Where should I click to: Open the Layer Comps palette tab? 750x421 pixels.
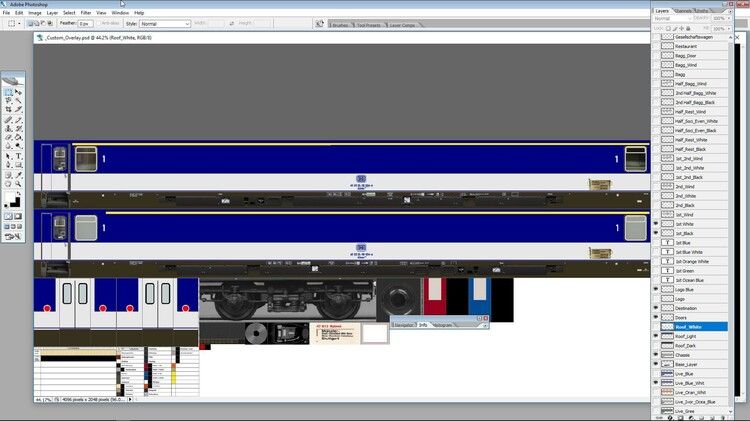click(402, 25)
